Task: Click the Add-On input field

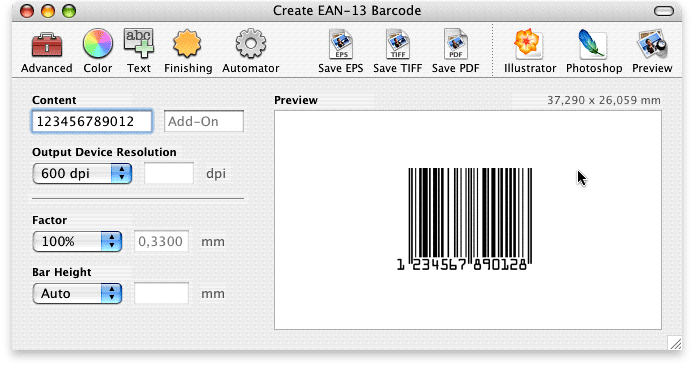Action: pyautogui.click(x=204, y=121)
